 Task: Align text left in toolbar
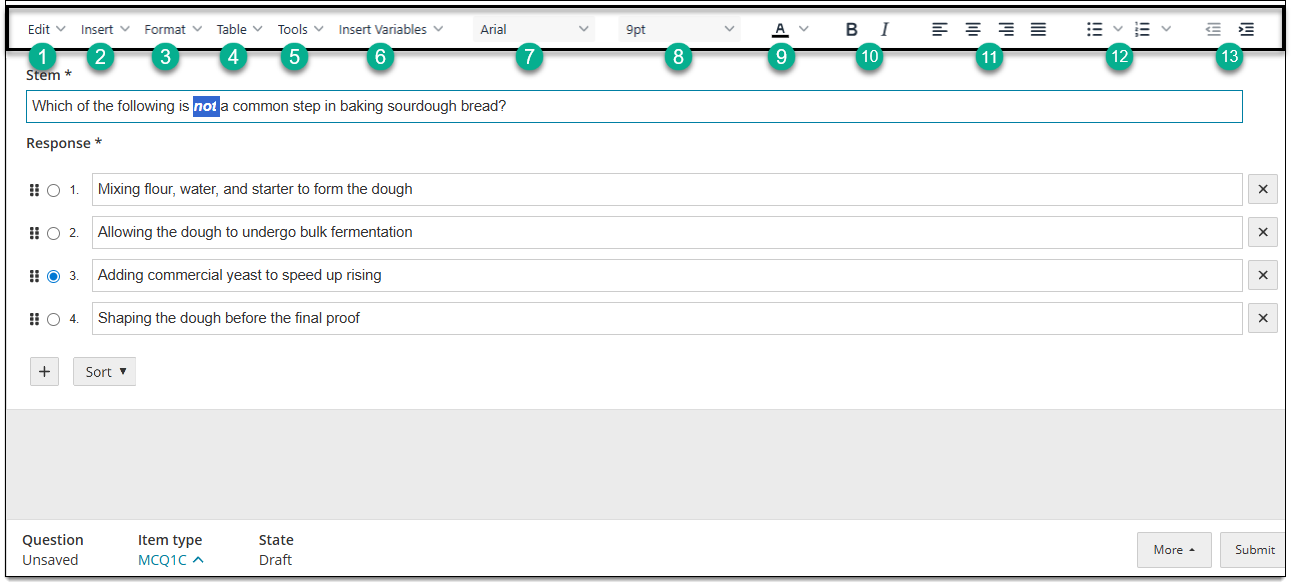coord(940,30)
